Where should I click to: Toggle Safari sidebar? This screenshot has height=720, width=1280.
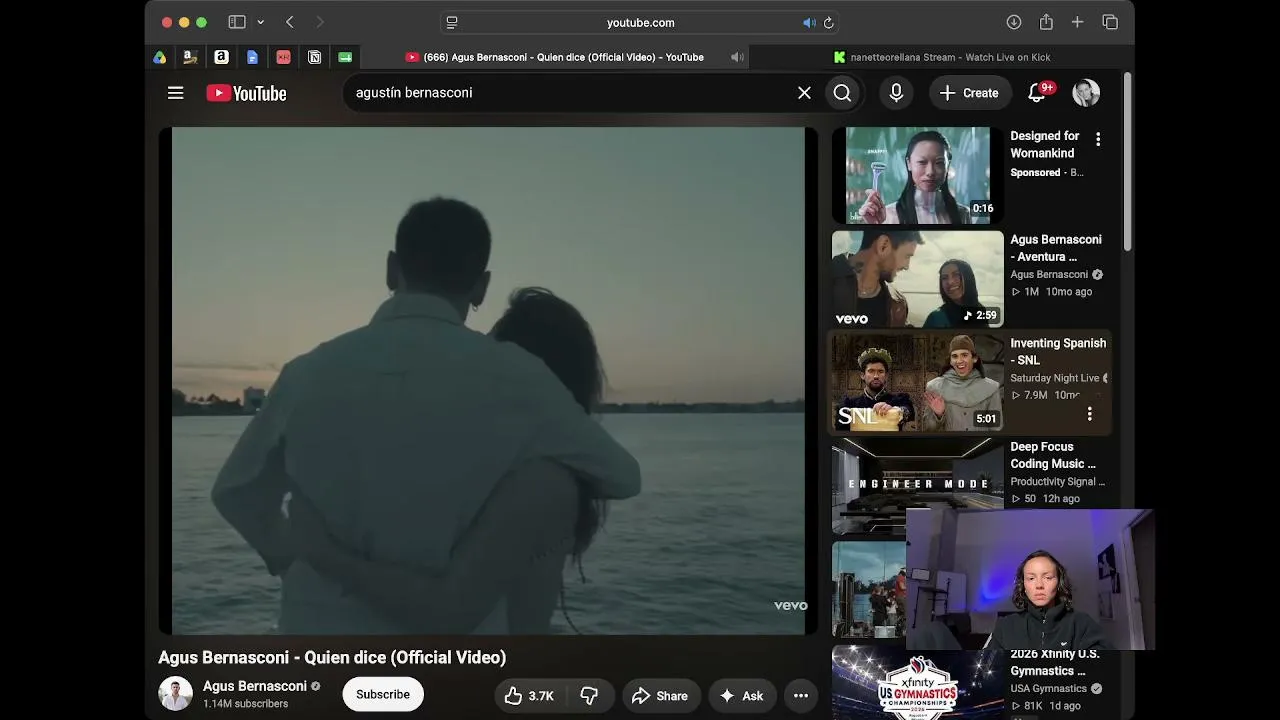237,22
